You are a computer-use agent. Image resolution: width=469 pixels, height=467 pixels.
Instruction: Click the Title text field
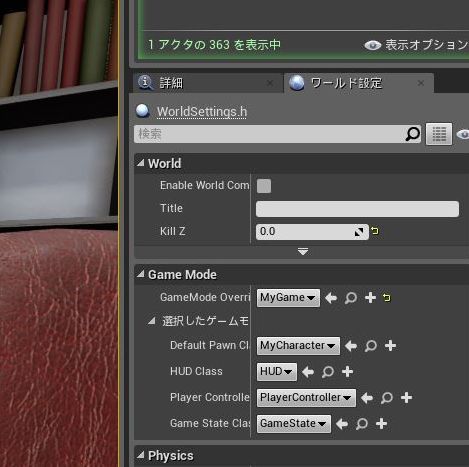click(357, 209)
